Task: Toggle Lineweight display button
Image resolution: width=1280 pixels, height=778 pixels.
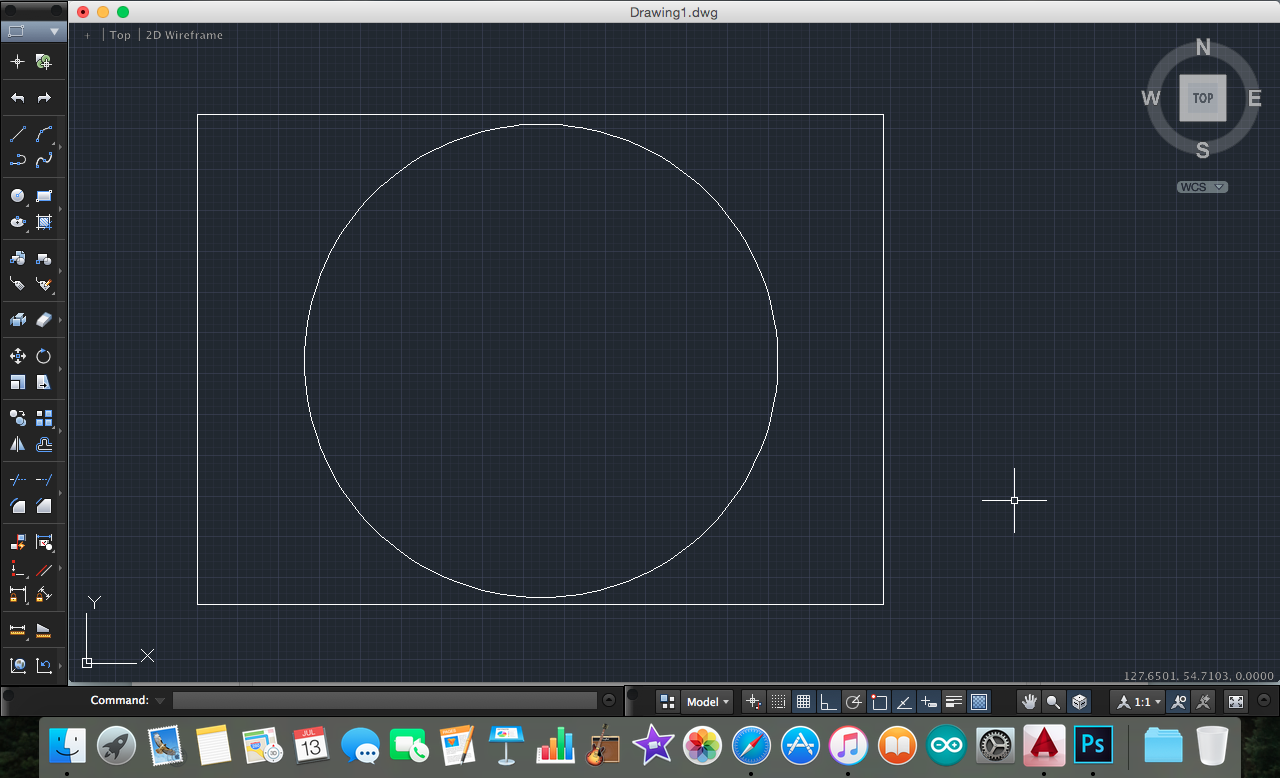Action: pos(954,702)
